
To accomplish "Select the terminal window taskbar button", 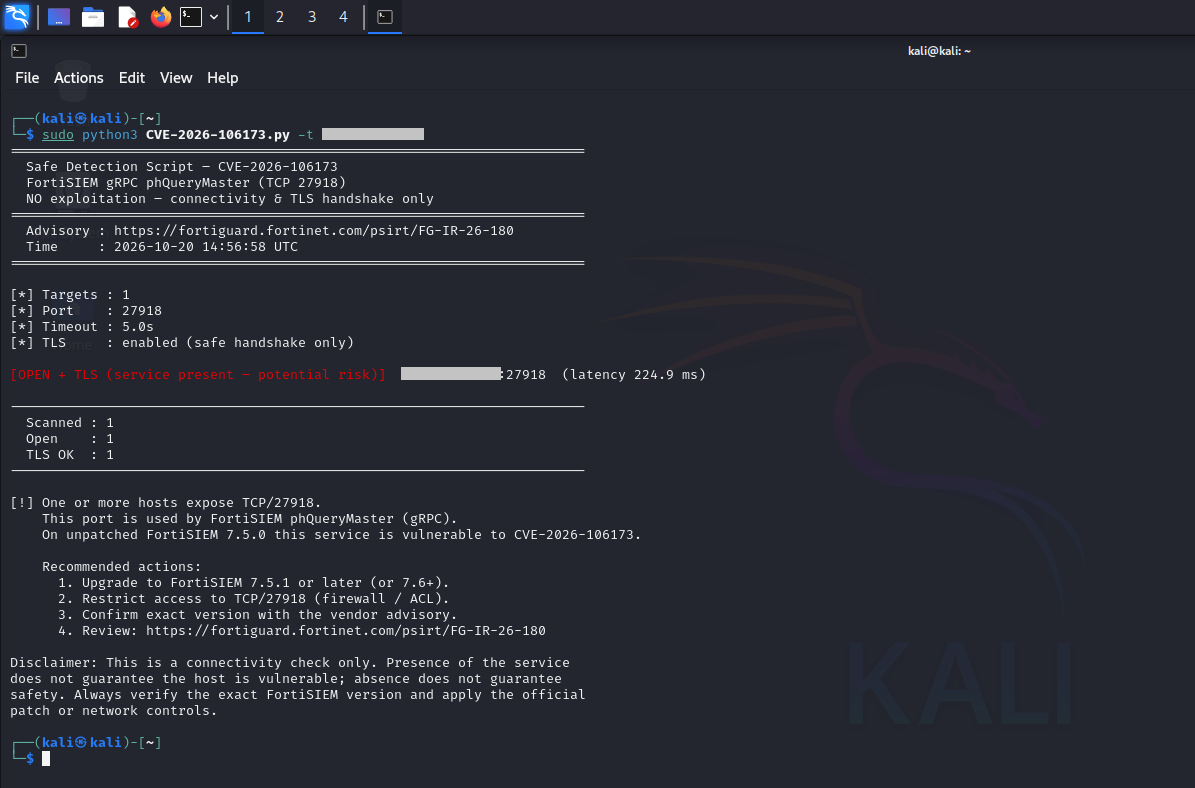I will (385, 17).
